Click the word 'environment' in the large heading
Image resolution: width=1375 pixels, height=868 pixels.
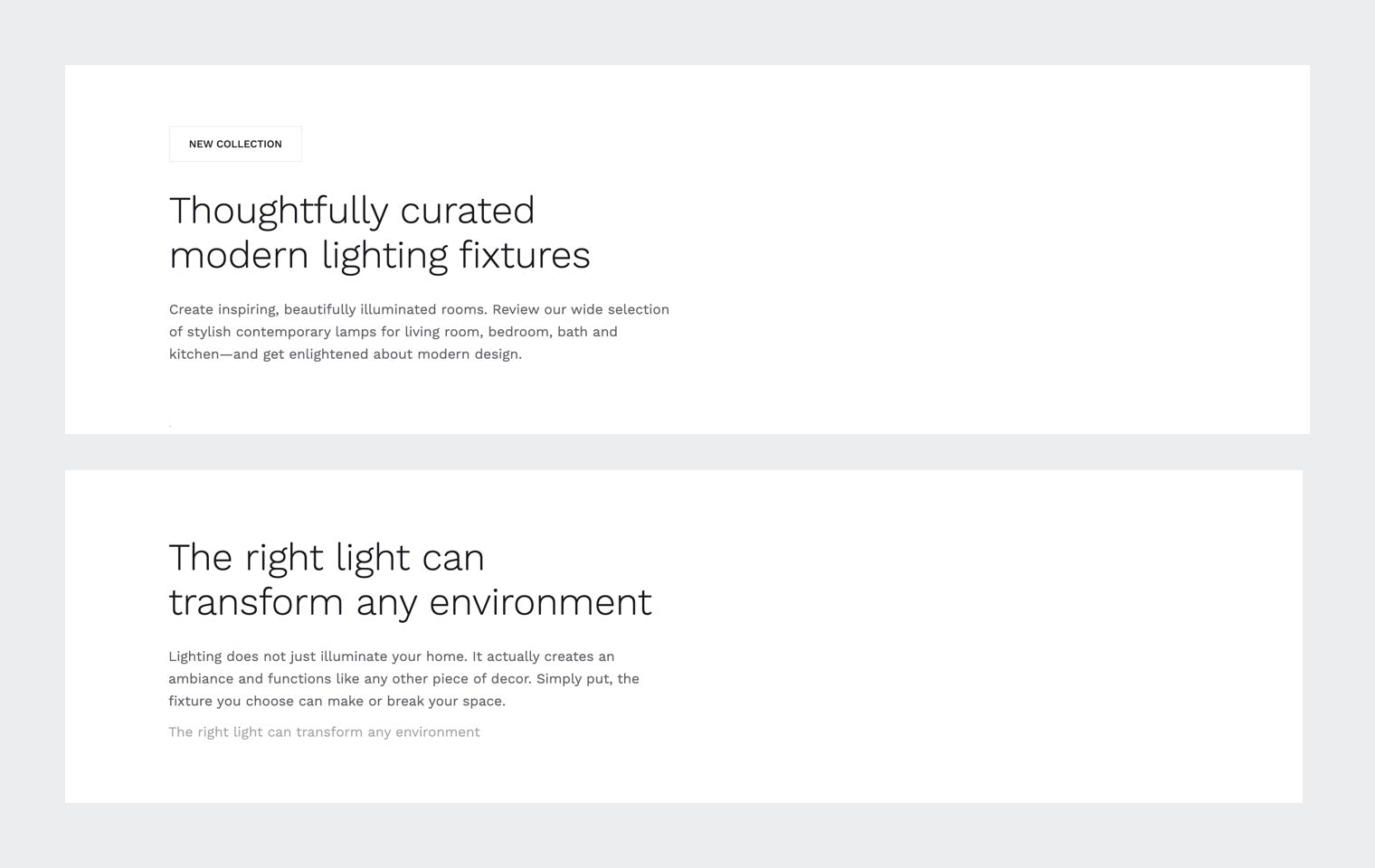540,602
